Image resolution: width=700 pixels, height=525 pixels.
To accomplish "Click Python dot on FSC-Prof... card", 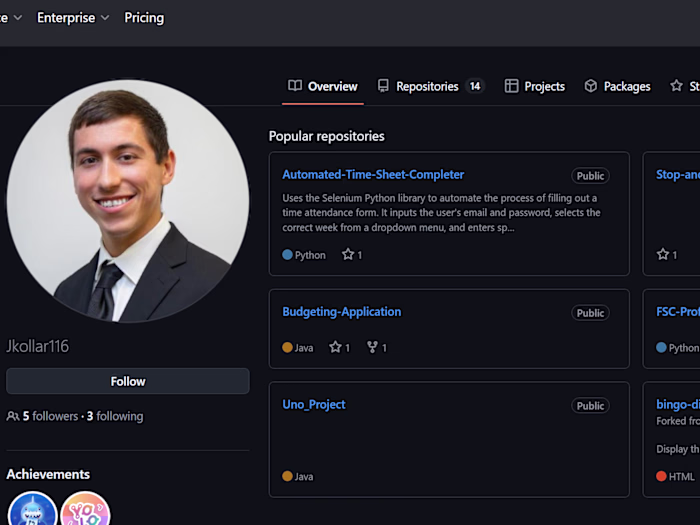I will point(661,347).
